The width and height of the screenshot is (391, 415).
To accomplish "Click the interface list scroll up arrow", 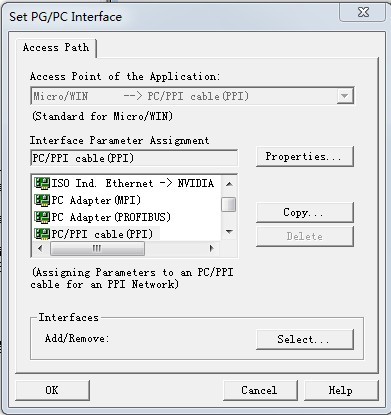I will [x=229, y=184].
